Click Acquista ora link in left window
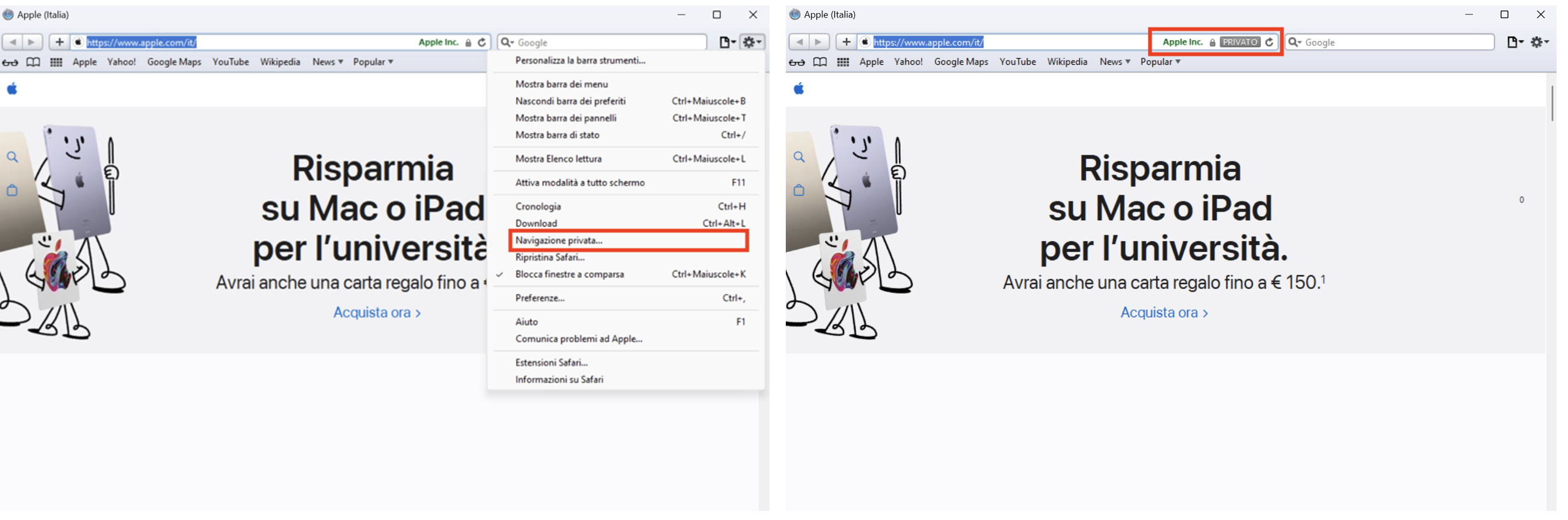 377,312
